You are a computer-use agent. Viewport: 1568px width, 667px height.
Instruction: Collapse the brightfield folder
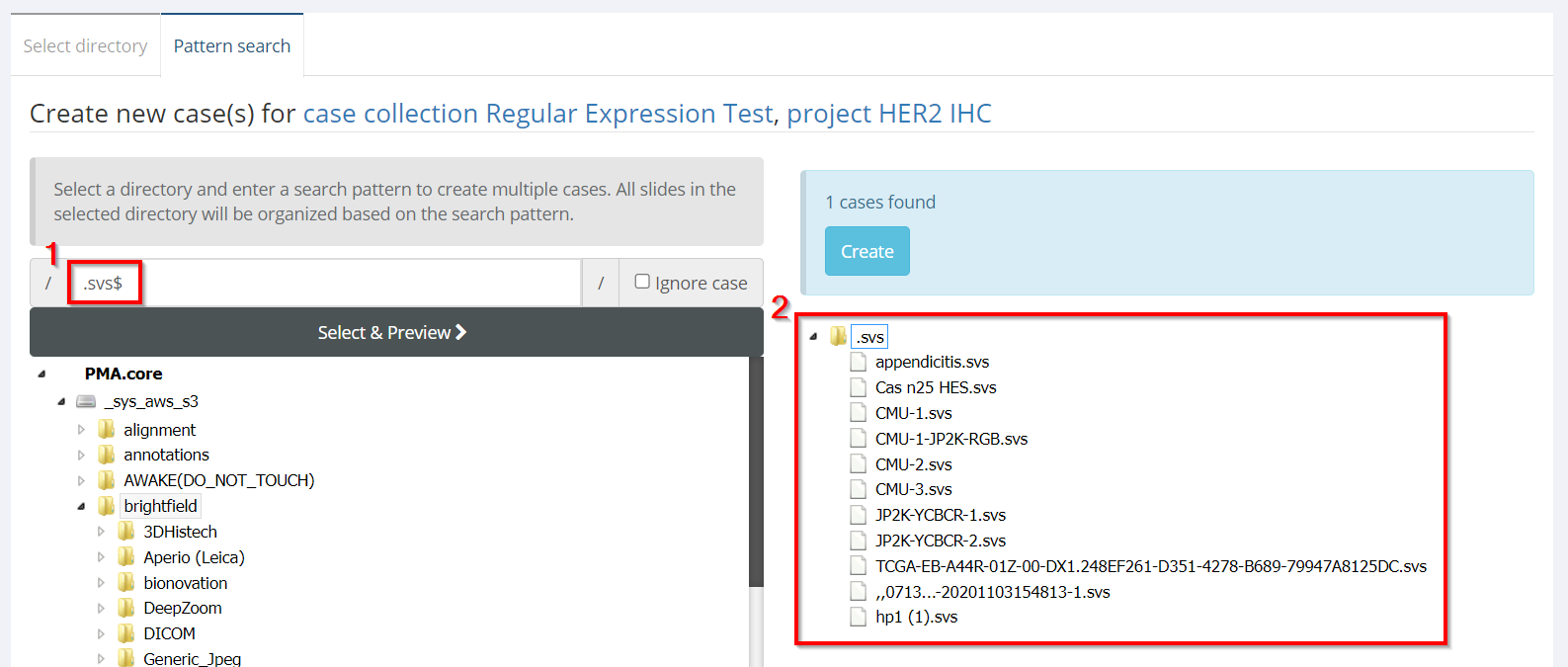pyautogui.click(x=81, y=506)
